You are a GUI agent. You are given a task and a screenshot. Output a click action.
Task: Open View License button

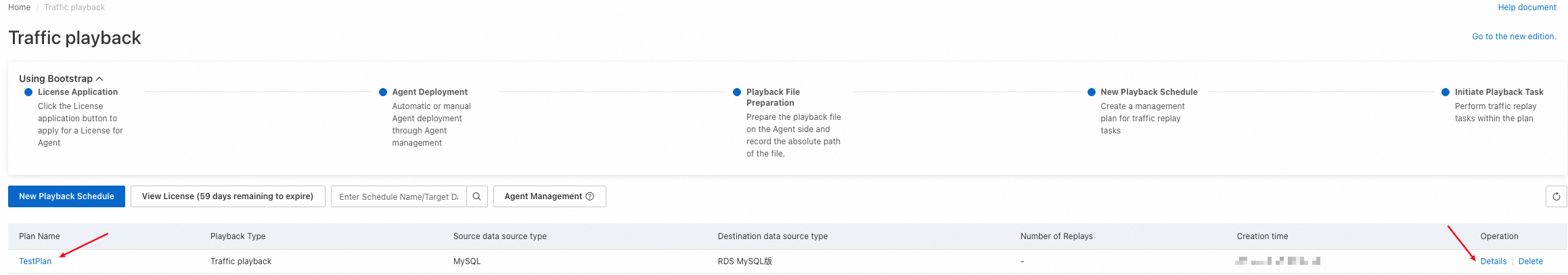tap(227, 196)
